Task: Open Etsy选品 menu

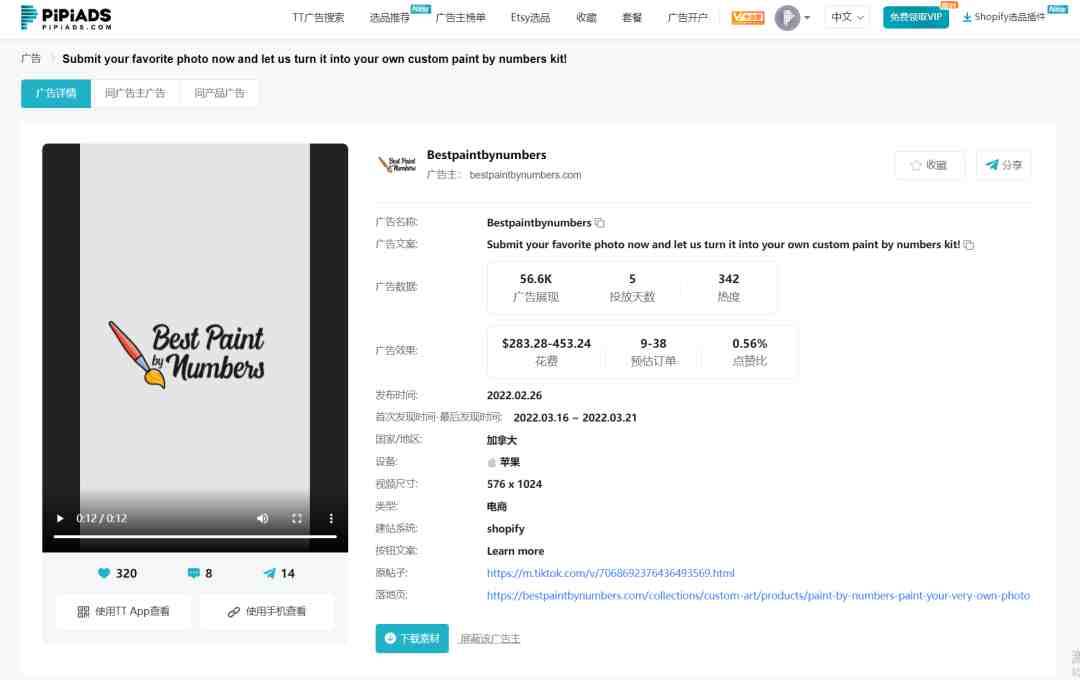Action: pyautogui.click(x=530, y=18)
